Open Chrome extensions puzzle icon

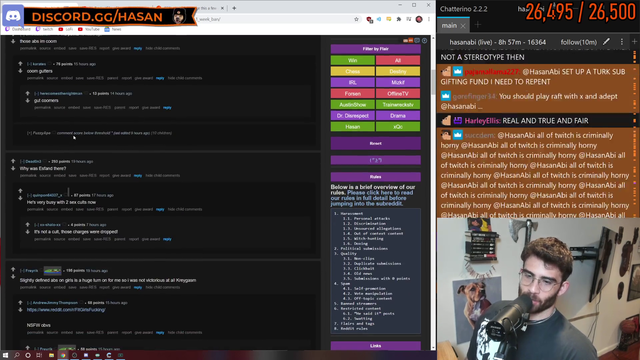click(399, 19)
